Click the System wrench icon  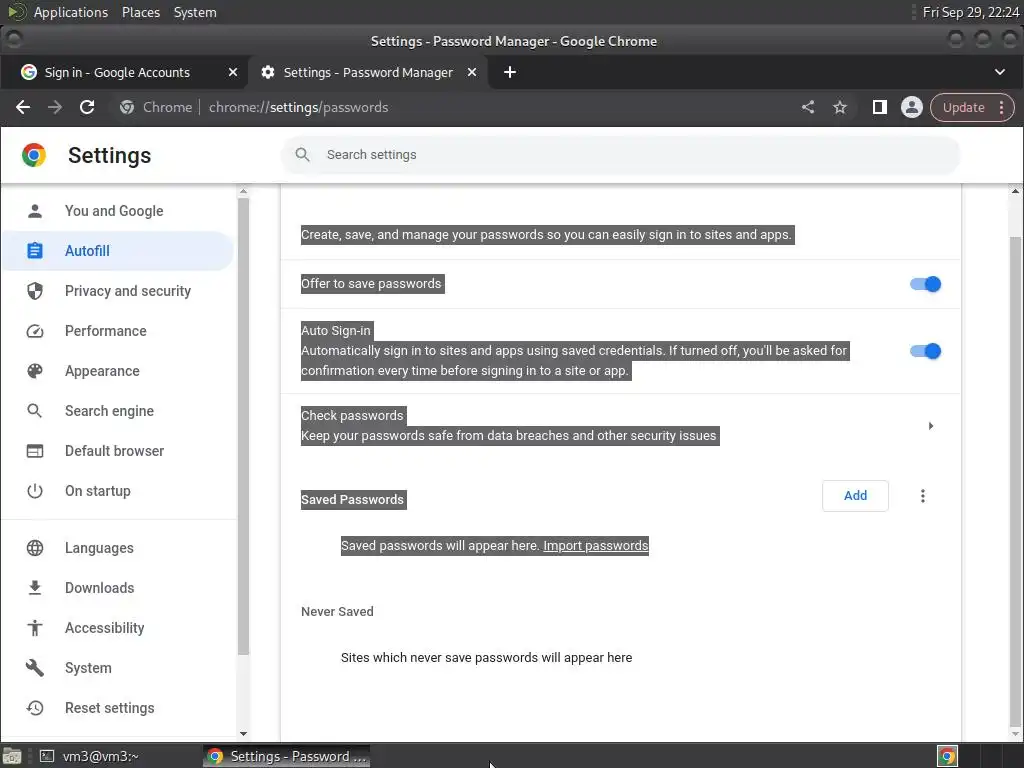click(35, 667)
